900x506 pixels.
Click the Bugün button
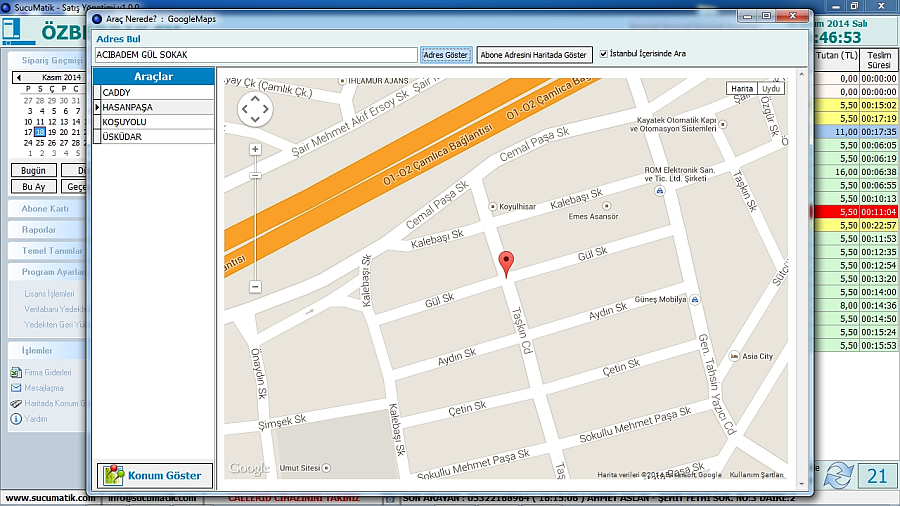pos(33,170)
